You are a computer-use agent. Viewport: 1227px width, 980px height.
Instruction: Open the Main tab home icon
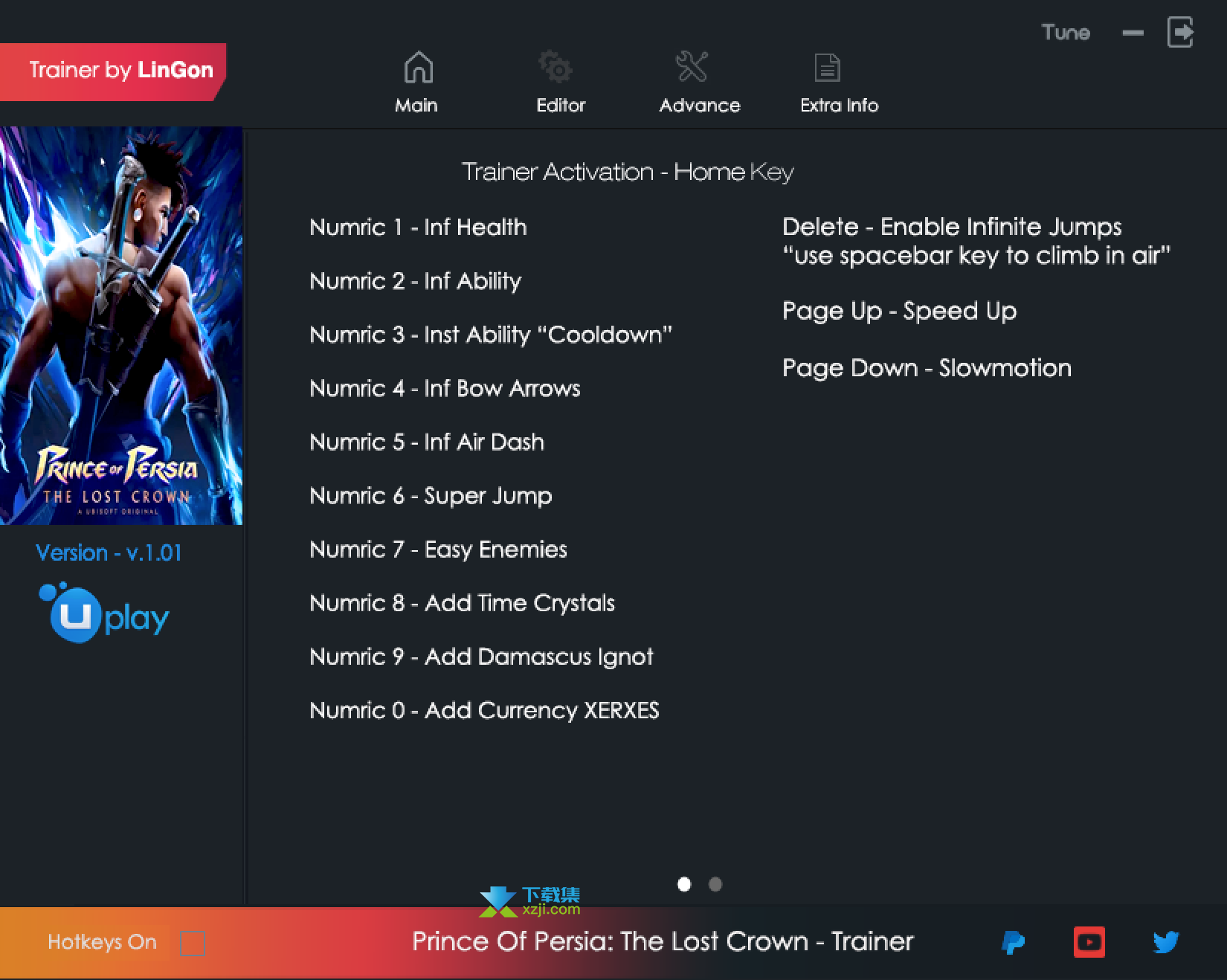coord(418,67)
